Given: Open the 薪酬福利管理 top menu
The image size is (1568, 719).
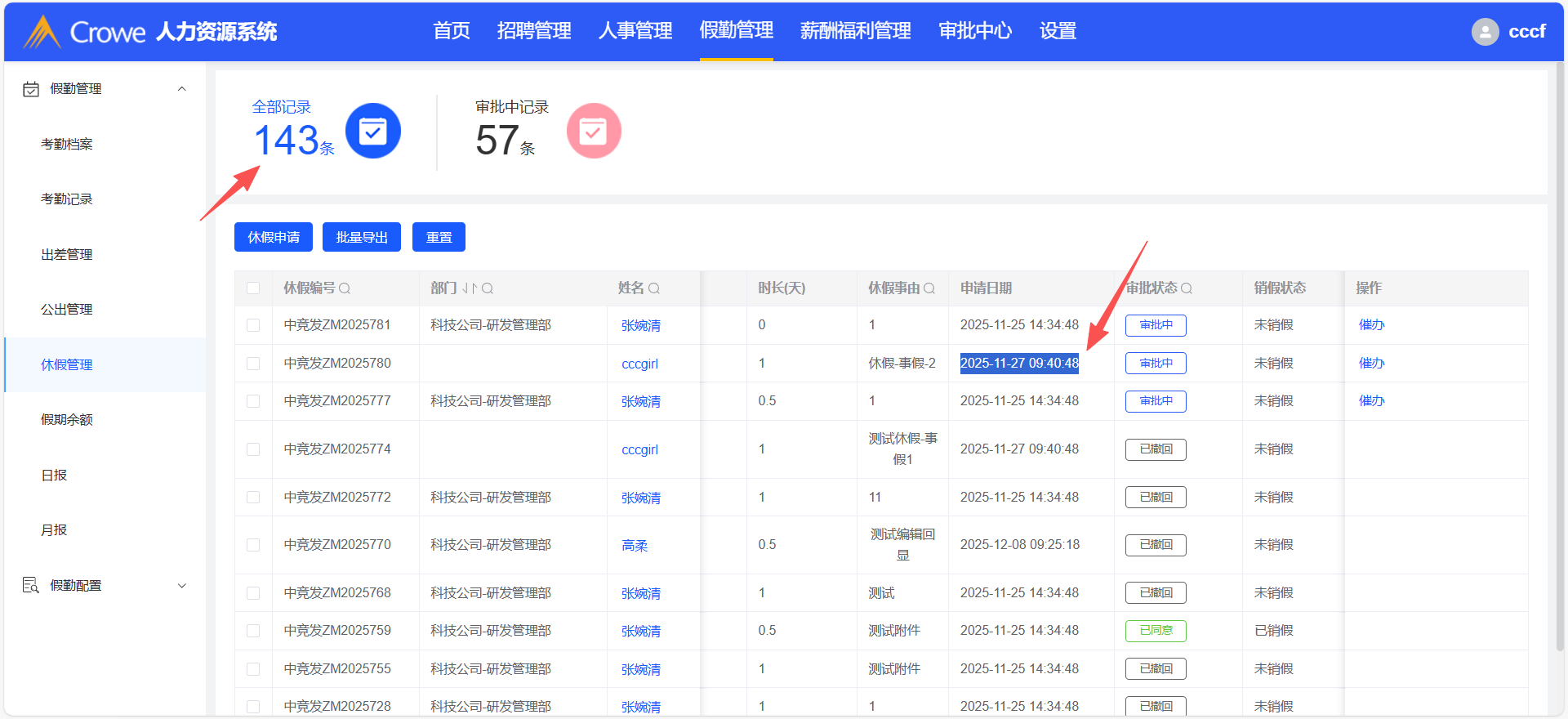Looking at the screenshot, I should tap(855, 31).
